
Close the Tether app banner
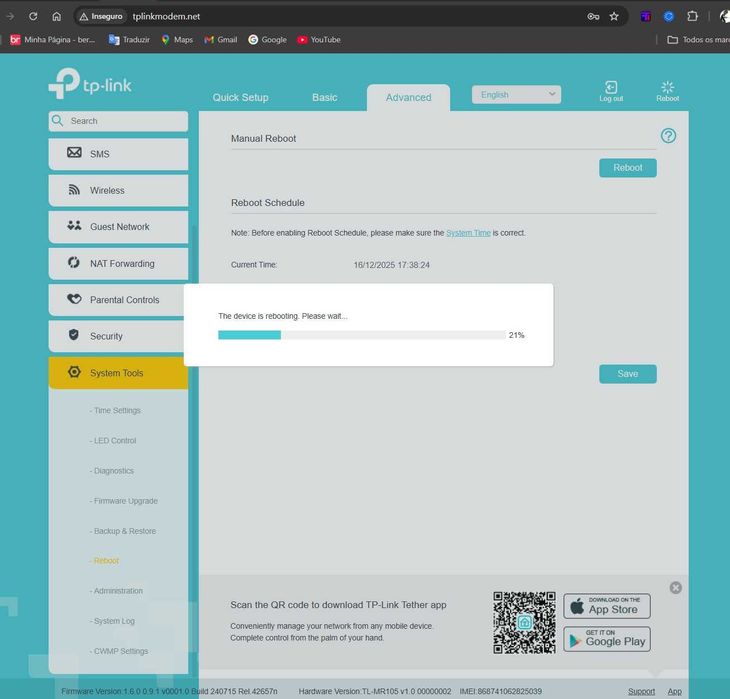tap(676, 588)
